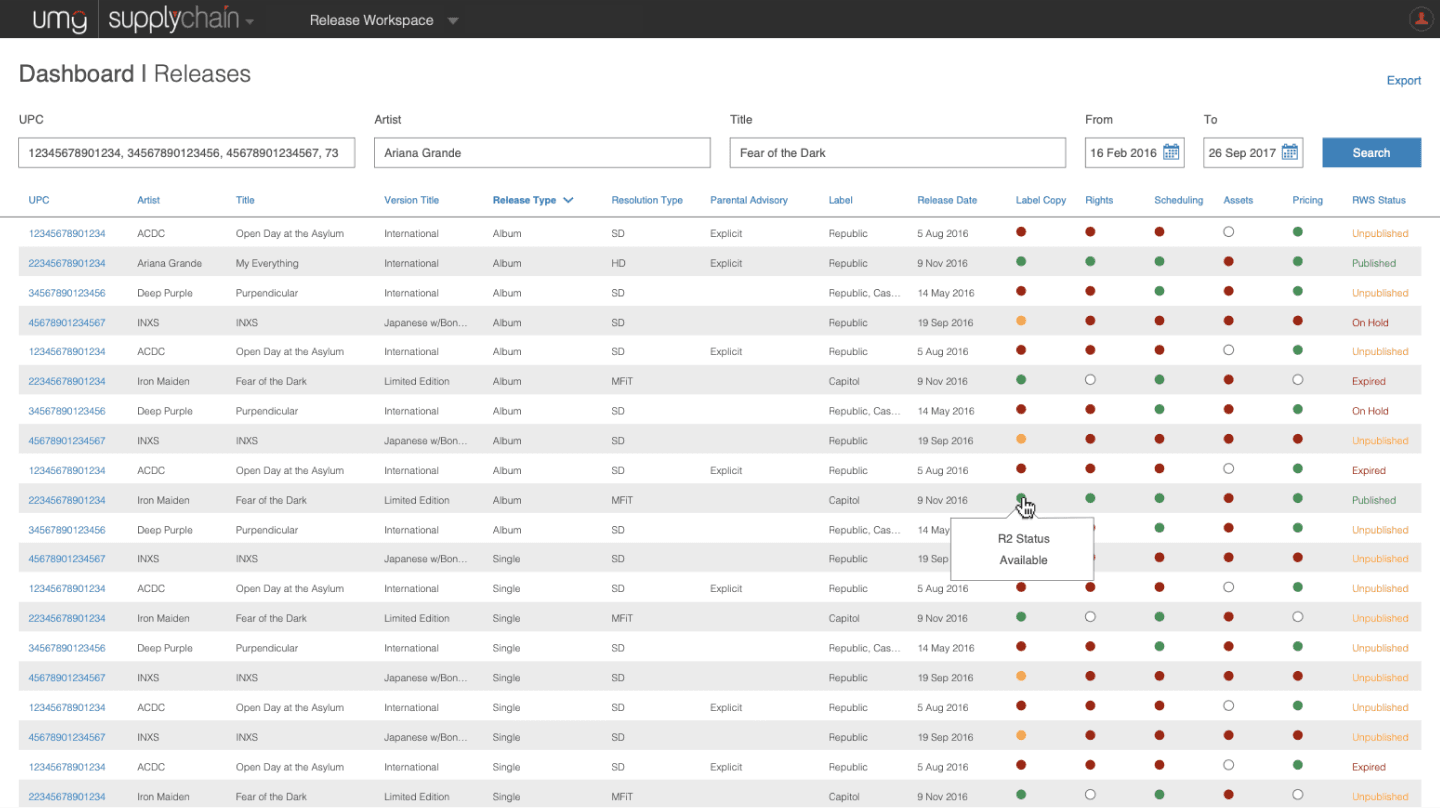Image resolution: width=1440 pixels, height=808 pixels.
Task: Click into the Artist search field
Action: coord(542,153)
